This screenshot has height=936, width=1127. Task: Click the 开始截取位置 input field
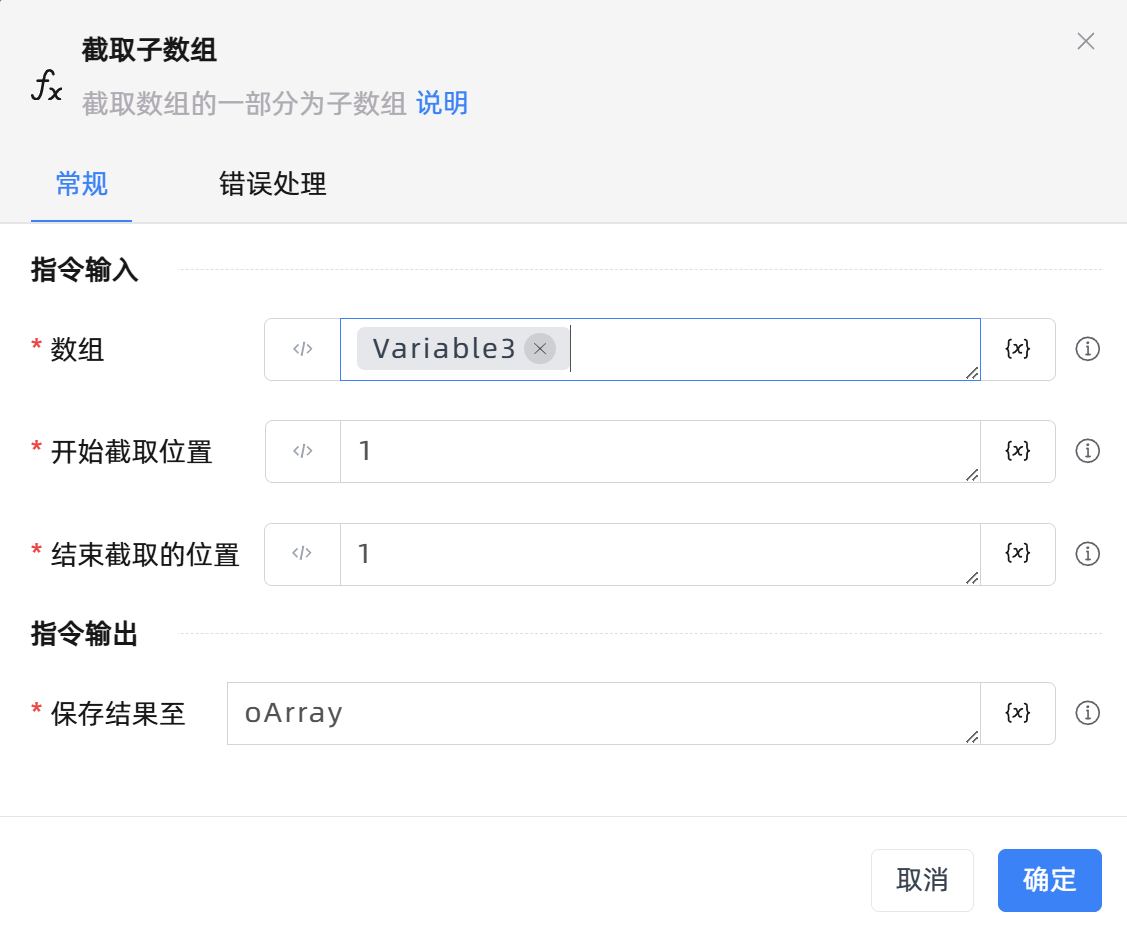[x=658, y=452]
